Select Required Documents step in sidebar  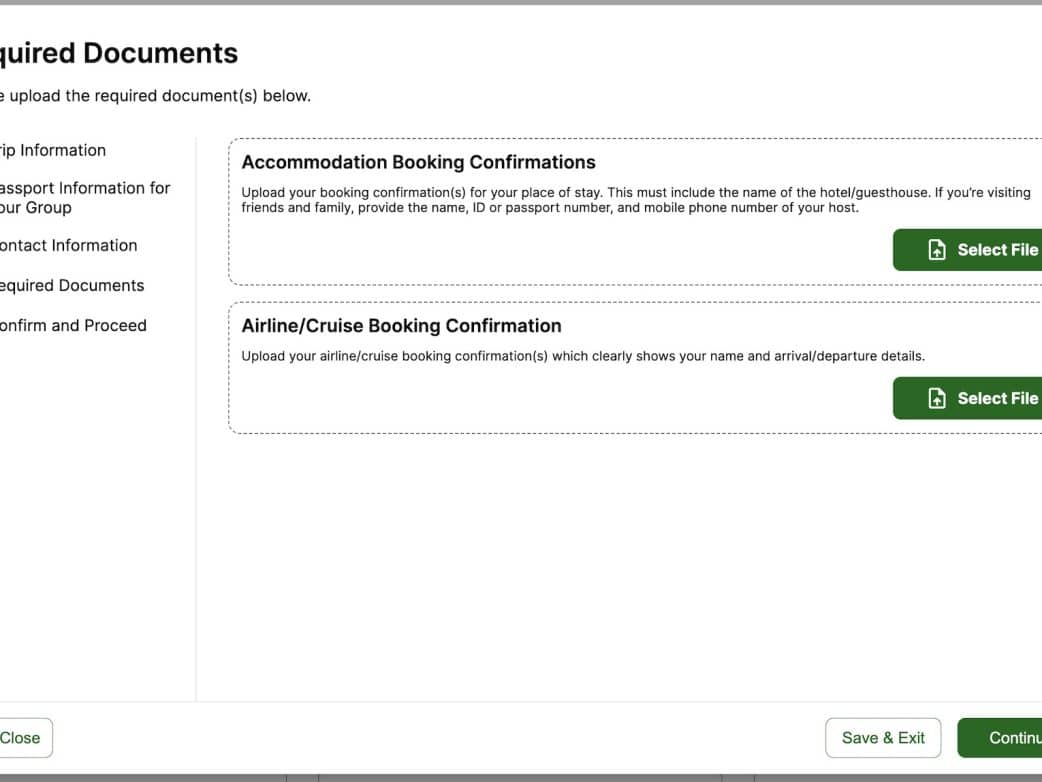click(71, 285)
